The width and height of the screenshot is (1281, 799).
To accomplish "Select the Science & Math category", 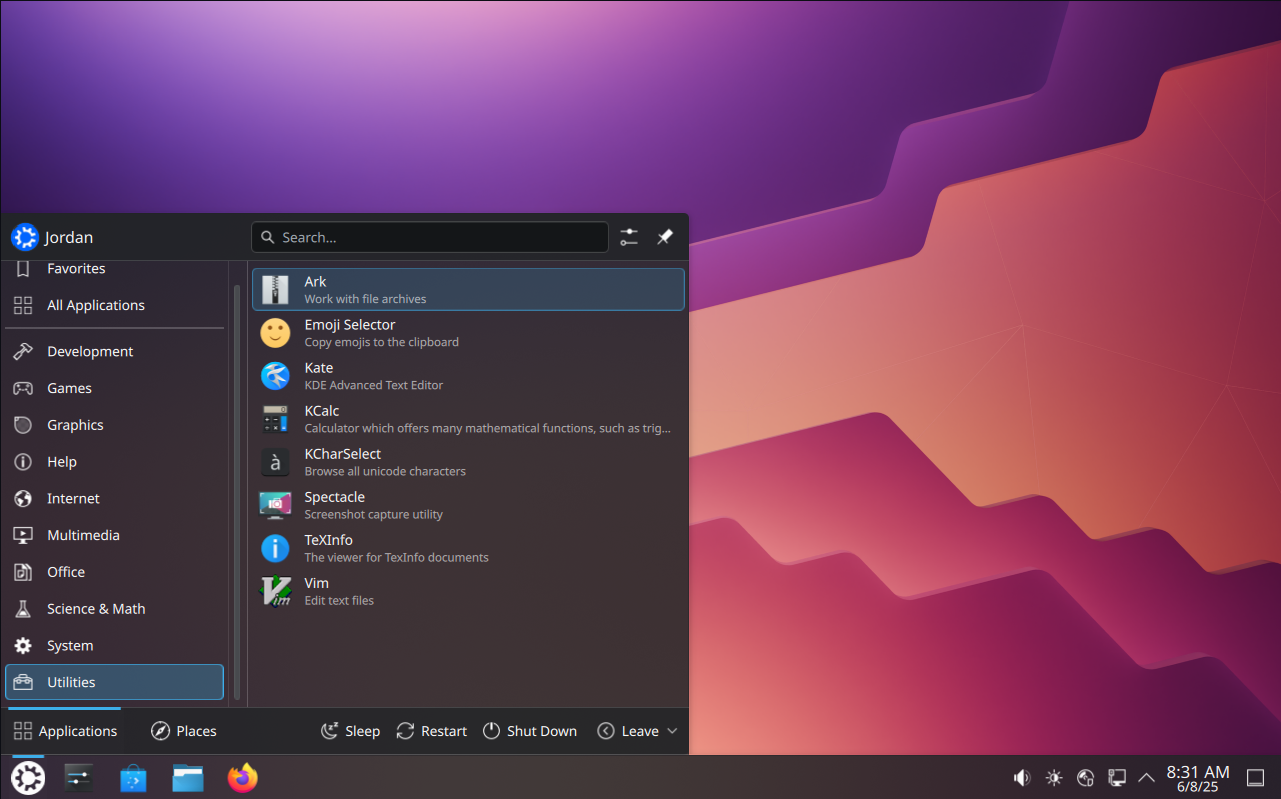I will tap(114, 609).
